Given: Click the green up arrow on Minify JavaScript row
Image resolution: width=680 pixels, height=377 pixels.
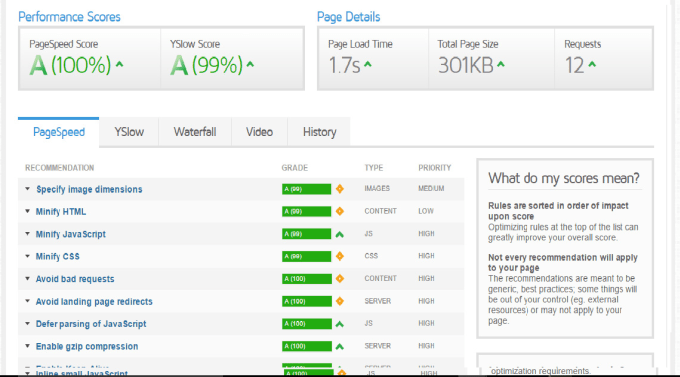Looking at the screenshot, I should pos(340,234).
